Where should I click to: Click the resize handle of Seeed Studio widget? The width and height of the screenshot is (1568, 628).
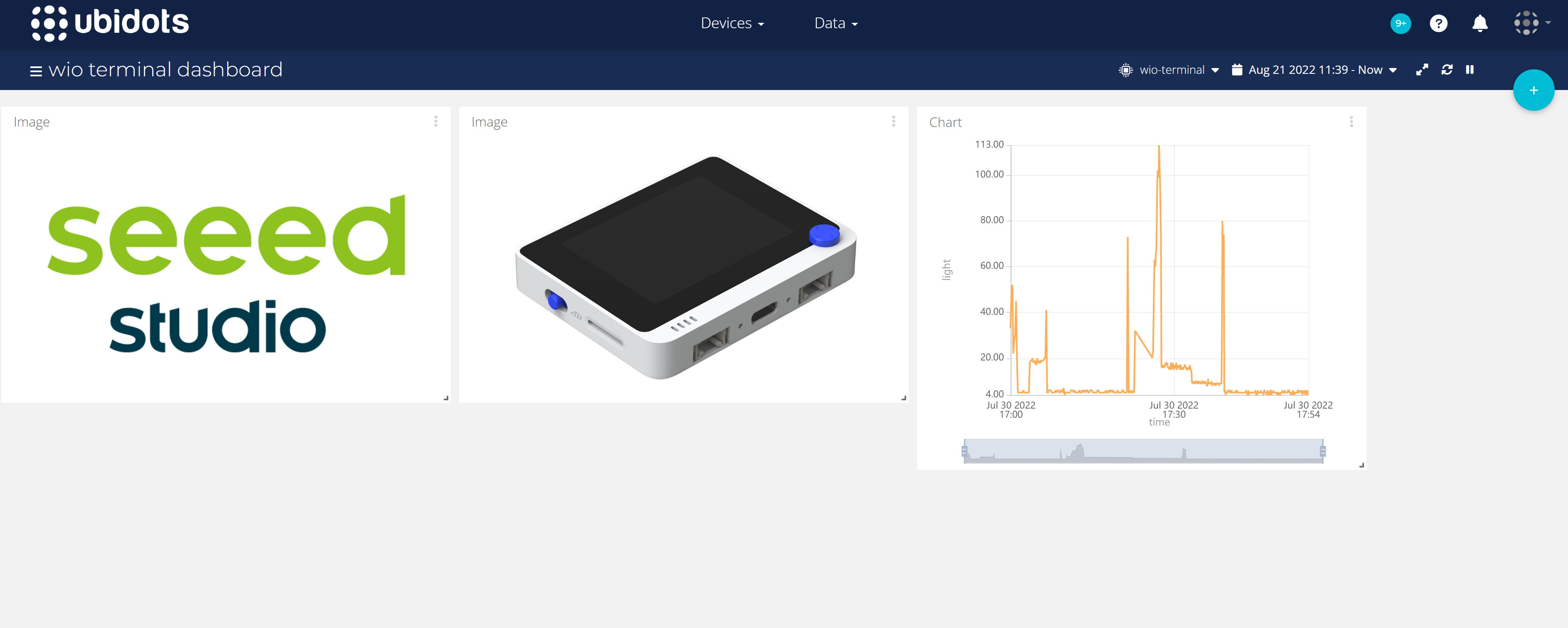tap(445, 398)
